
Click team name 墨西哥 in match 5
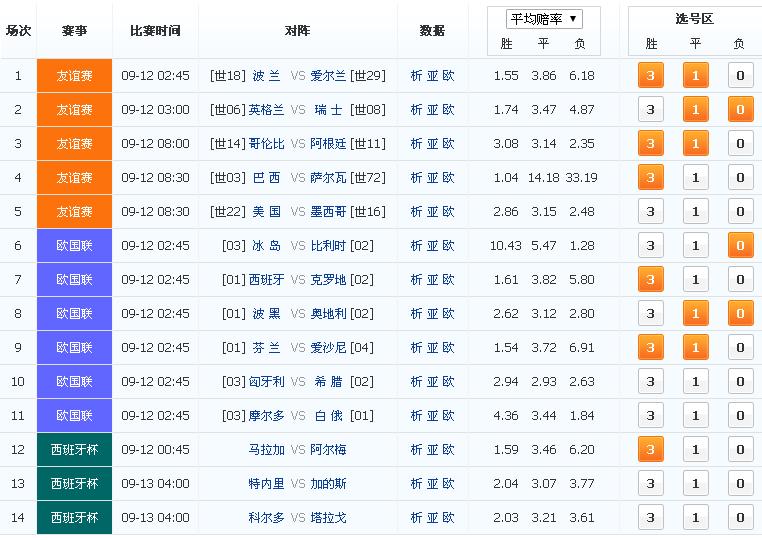[328, 211]
